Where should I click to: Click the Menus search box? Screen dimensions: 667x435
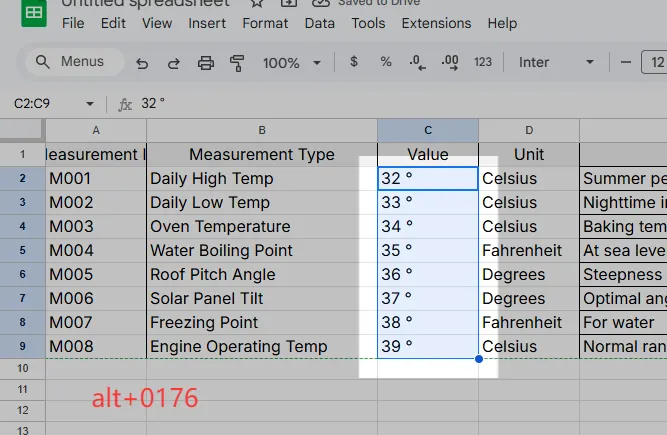pos(70,62)
